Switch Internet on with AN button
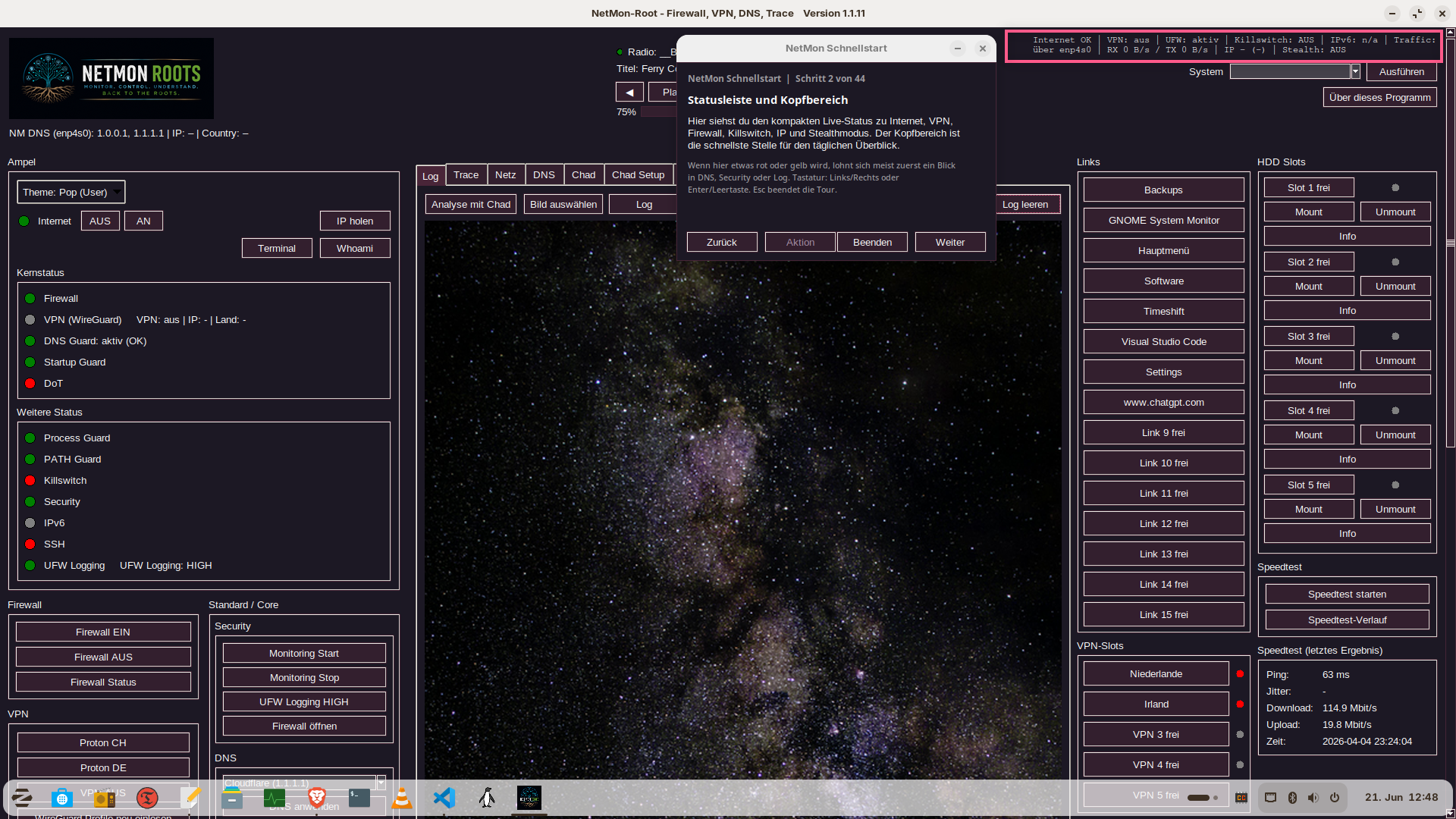The image size is (1456, 819). tap(143, 221)
